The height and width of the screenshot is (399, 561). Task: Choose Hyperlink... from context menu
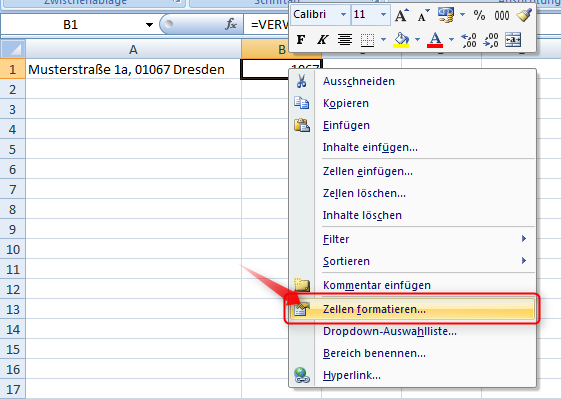pyautogui.click(x=413, y=375)
